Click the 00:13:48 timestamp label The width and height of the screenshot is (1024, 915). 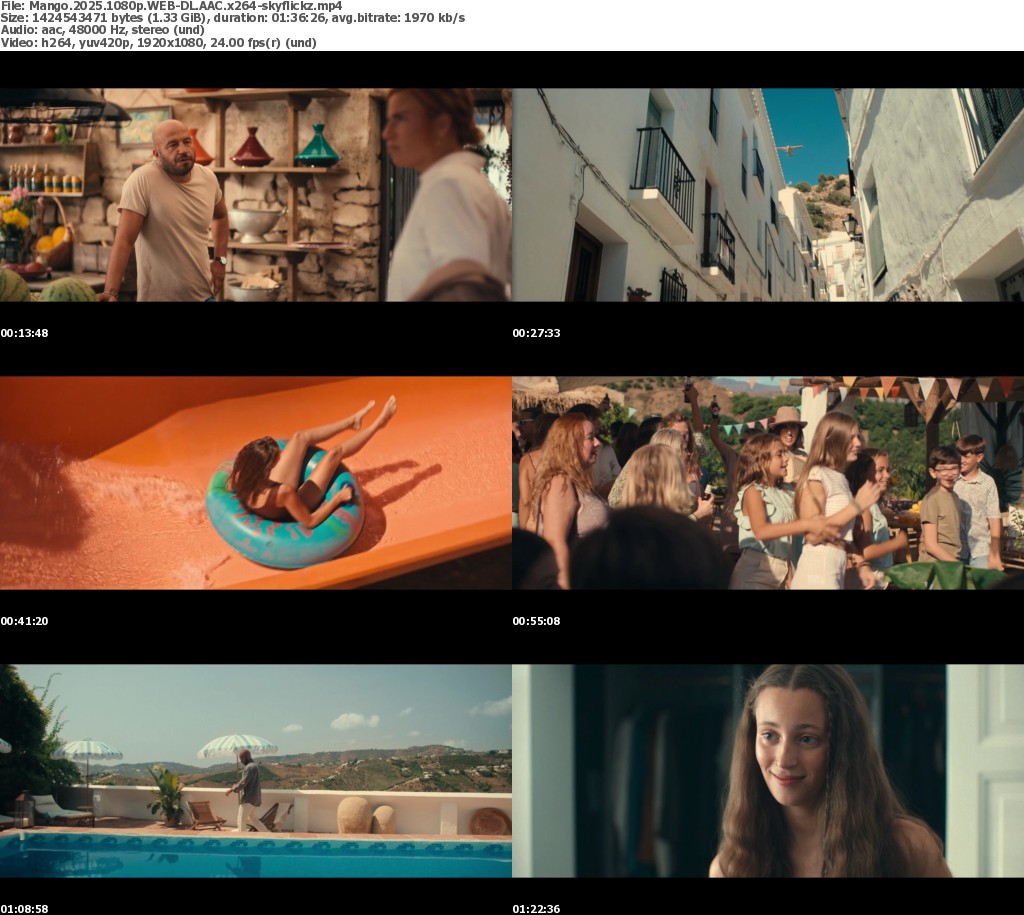click(x=24, y=333)
